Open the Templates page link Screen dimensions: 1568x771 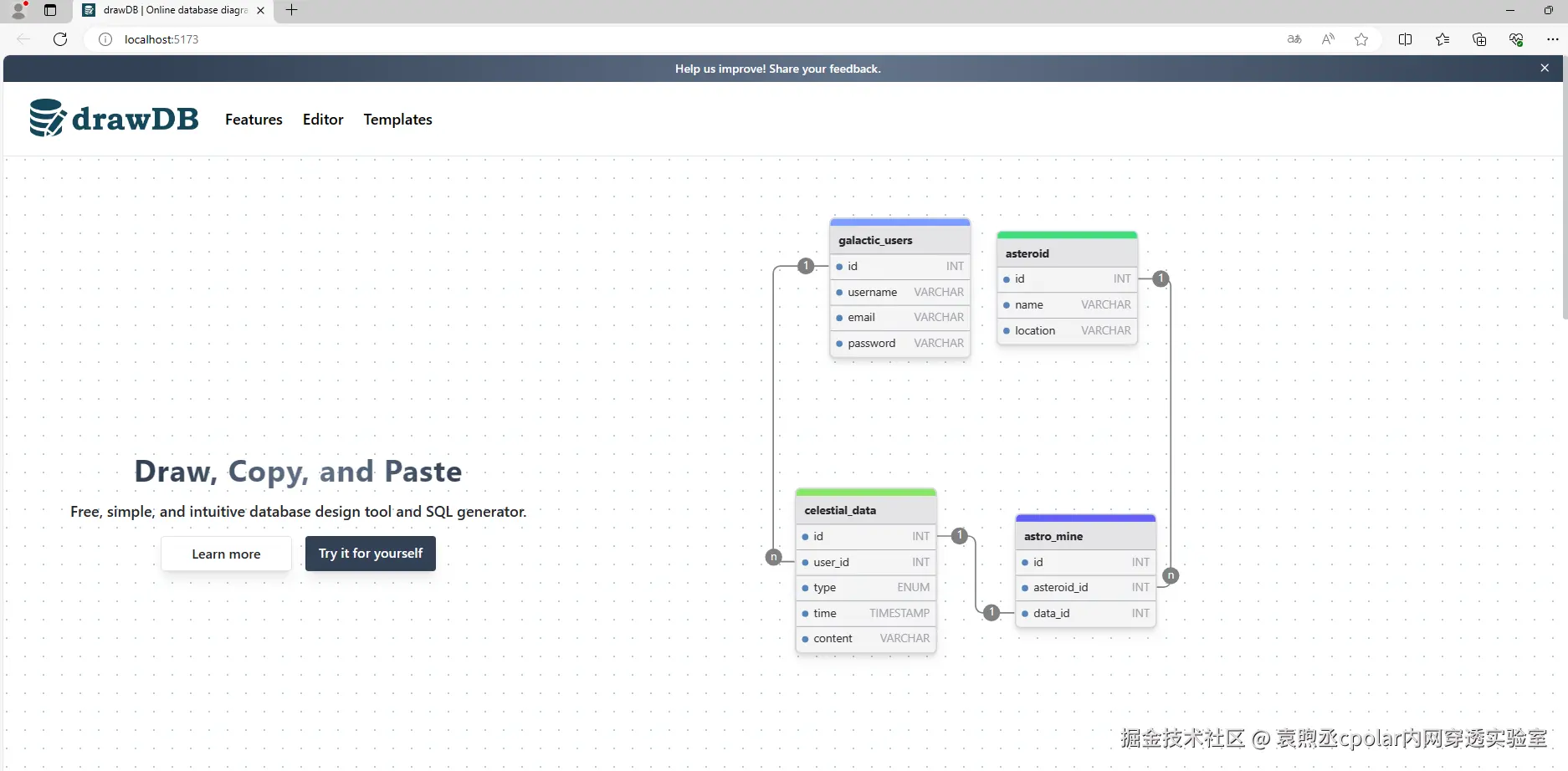pyautogui.click(x=397, y=120)
